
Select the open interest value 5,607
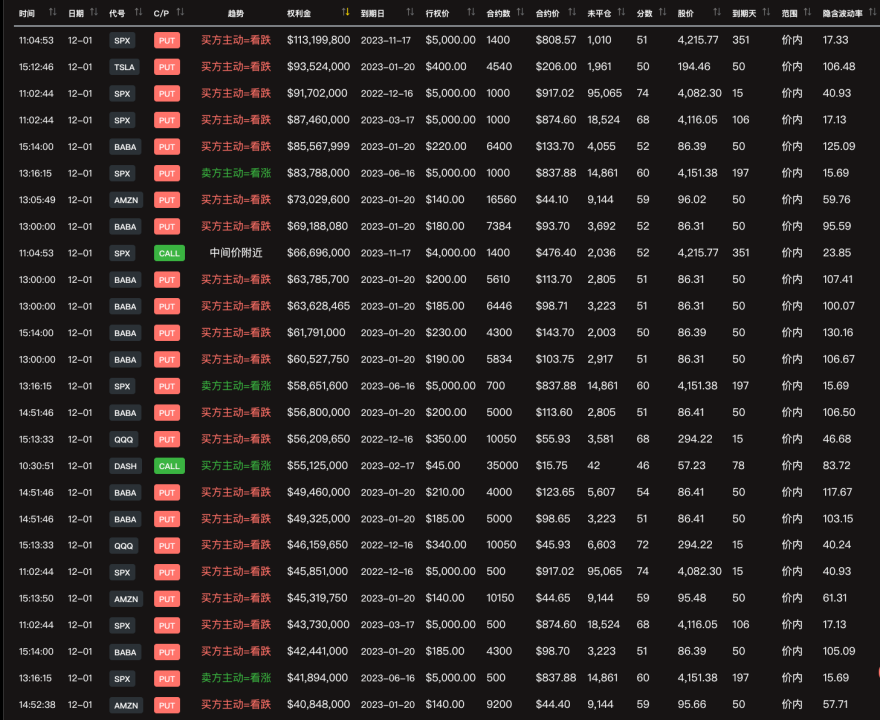click(x=601, y=492)
